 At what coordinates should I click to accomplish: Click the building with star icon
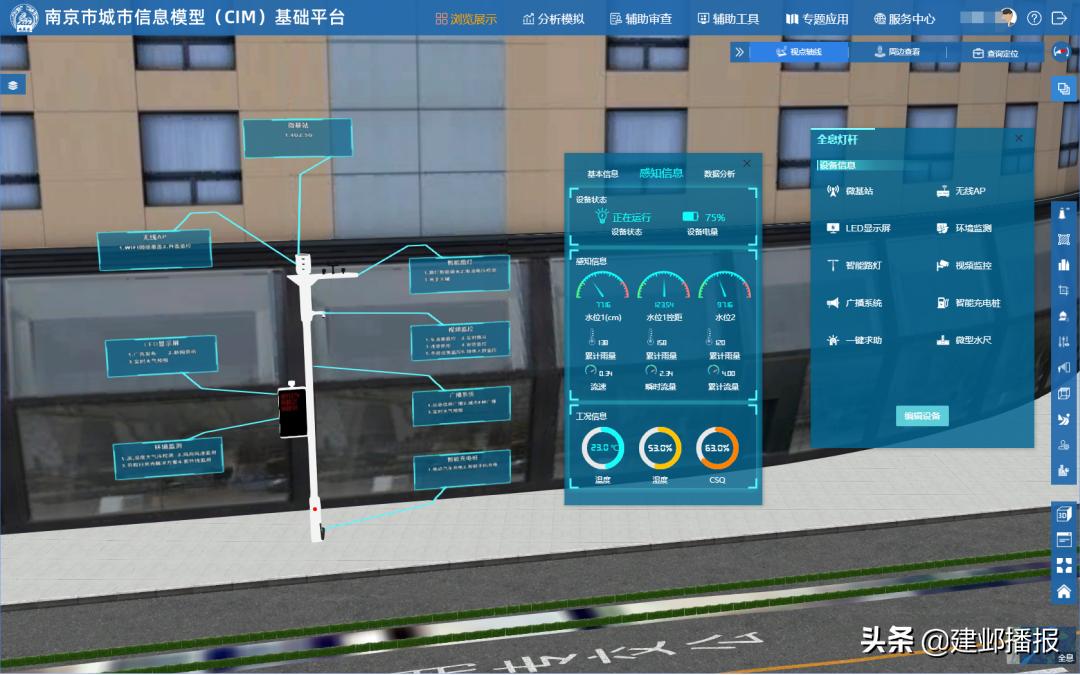pos(1063,470)
